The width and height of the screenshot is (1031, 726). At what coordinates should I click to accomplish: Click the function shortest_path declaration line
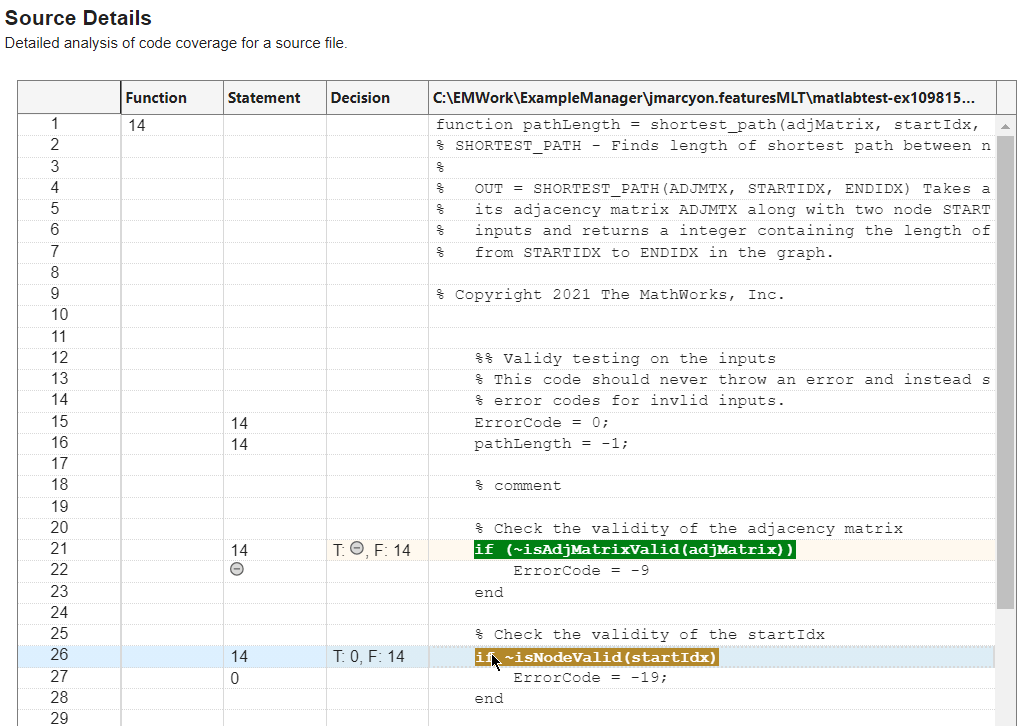tap(710, 125)
